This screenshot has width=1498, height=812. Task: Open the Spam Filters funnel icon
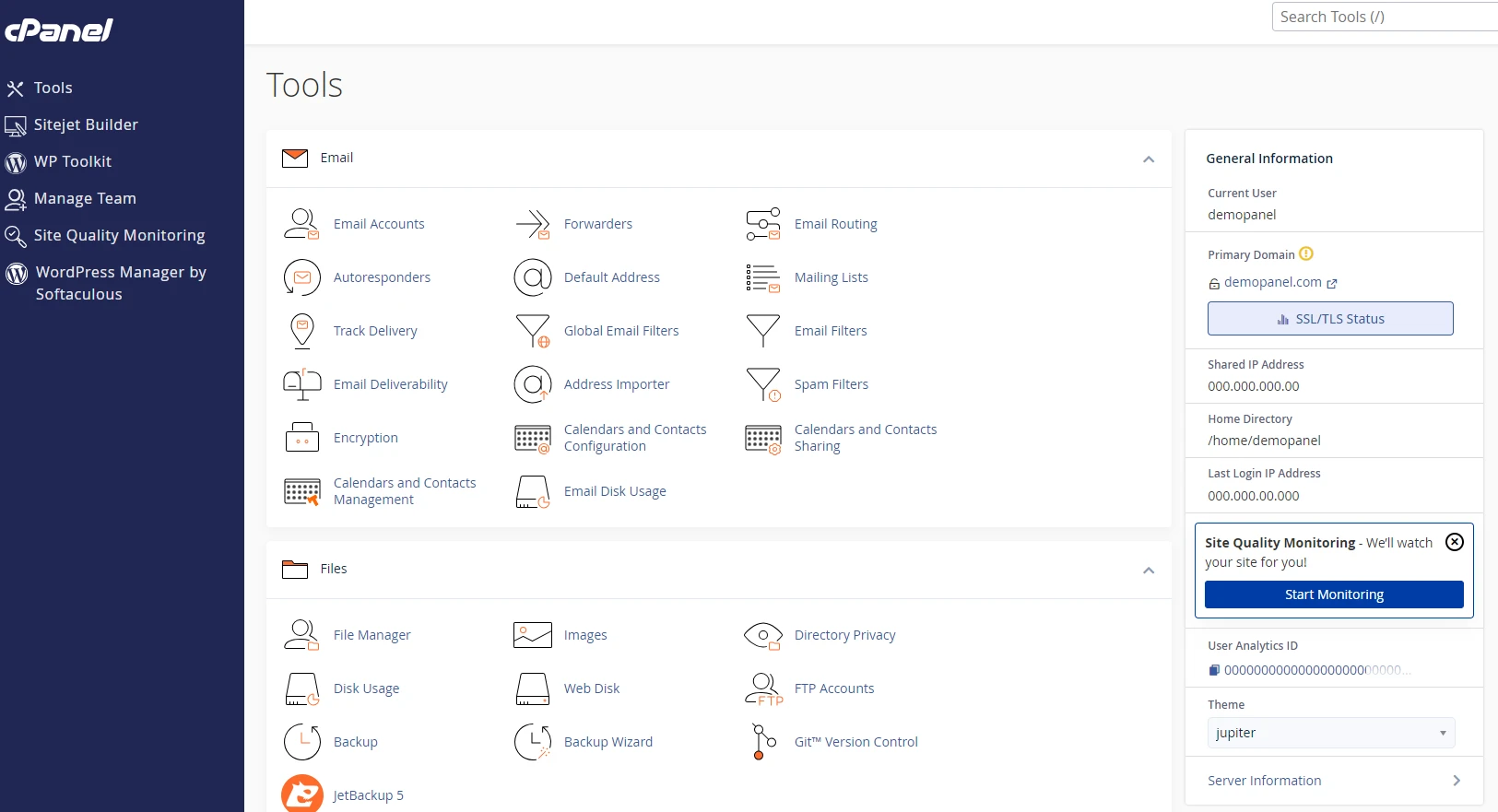tap(763, 384)
